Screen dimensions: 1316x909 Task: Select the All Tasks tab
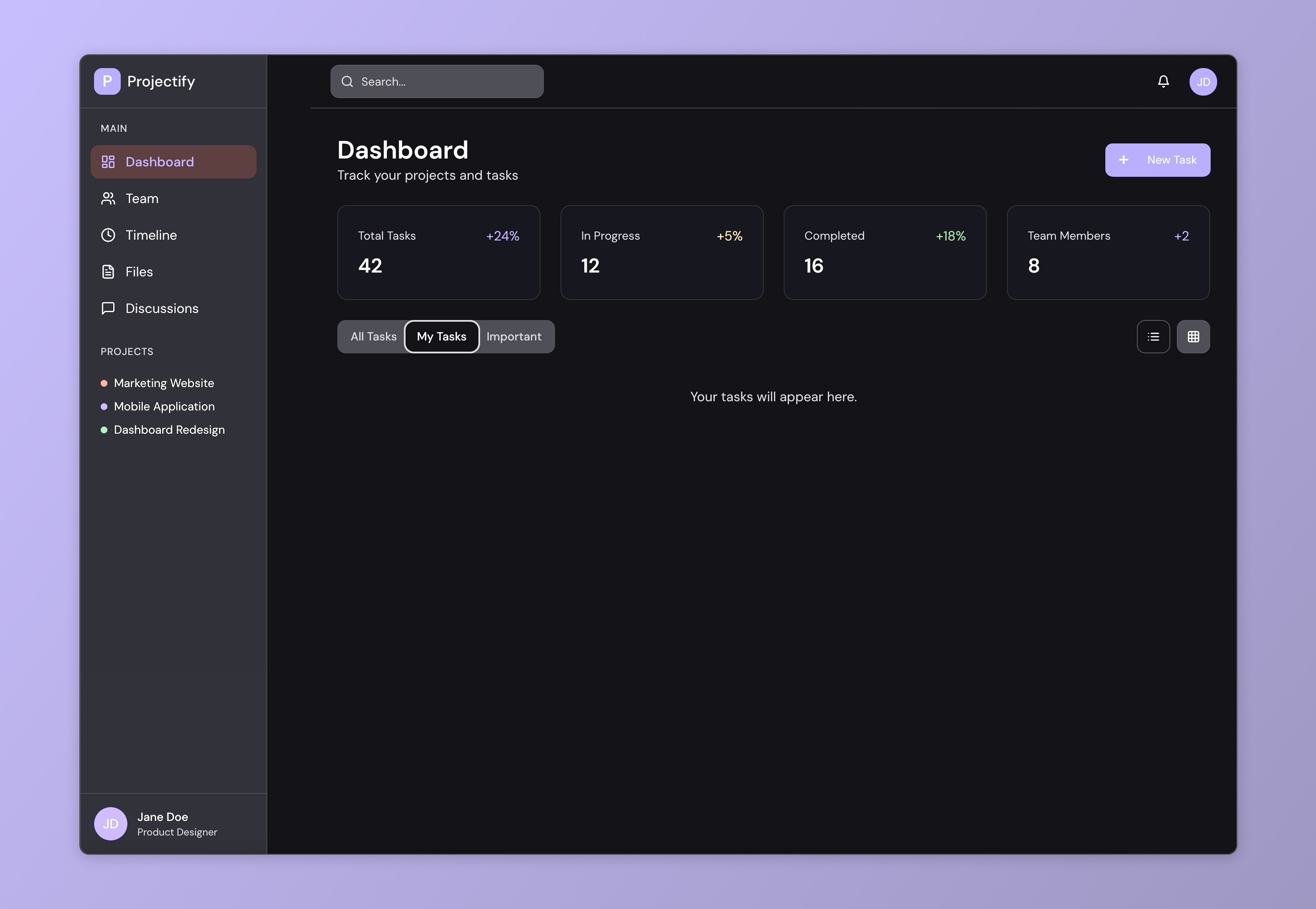pos(373,337)
